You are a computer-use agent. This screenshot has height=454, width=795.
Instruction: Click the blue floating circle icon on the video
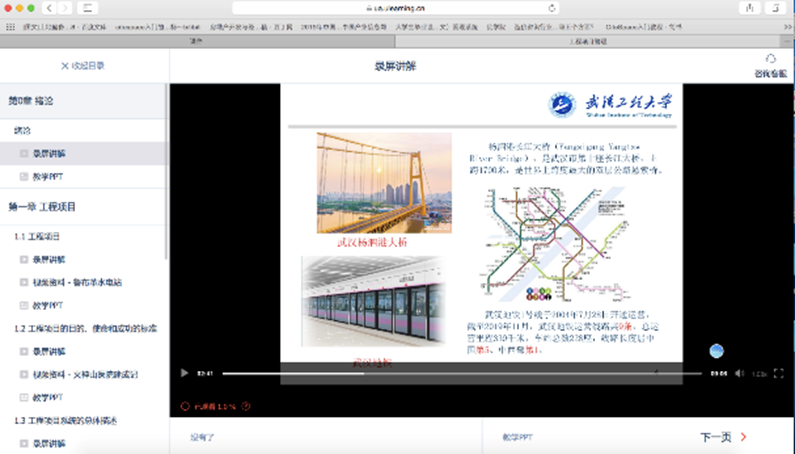715,351
